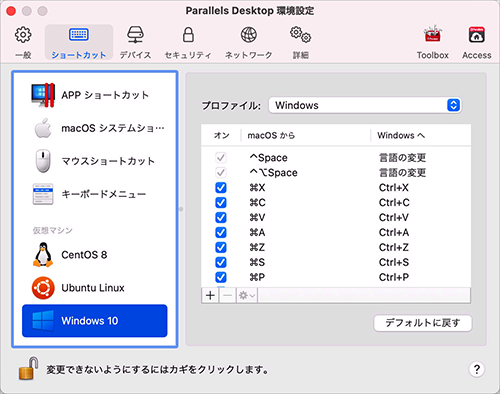
Task: Select マウスショートカット mouse item
Action: click(x=95, y=161)
